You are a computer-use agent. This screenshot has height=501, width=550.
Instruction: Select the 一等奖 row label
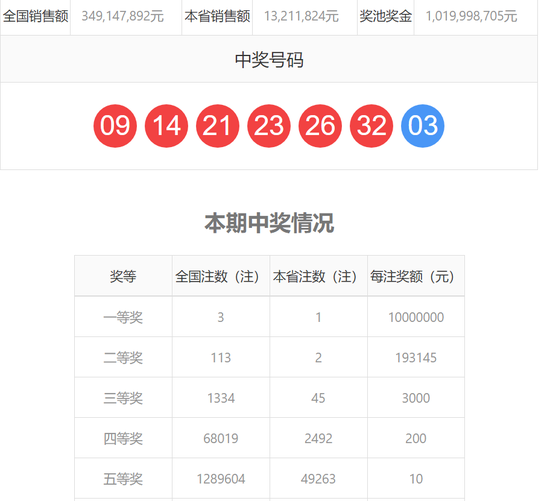pyautogui.click(x=123, y=318)
